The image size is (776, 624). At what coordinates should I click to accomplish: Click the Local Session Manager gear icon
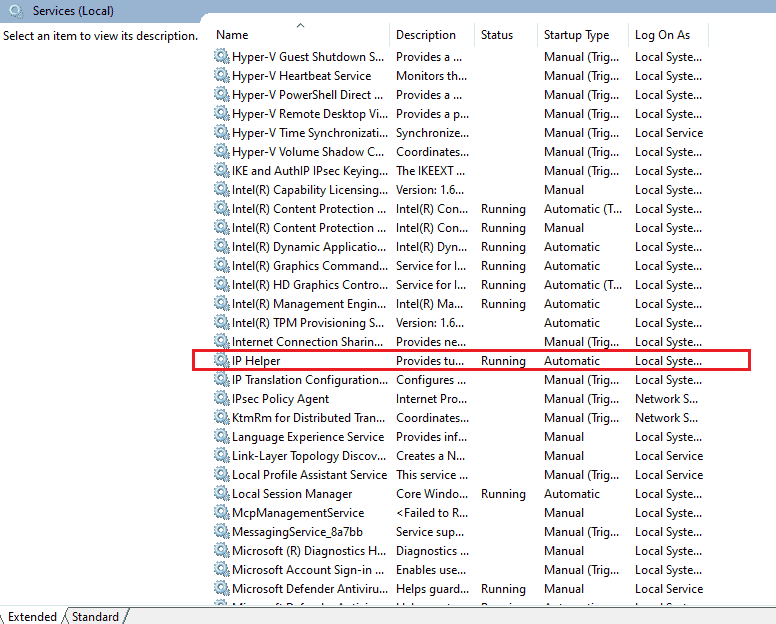[221, 493]
